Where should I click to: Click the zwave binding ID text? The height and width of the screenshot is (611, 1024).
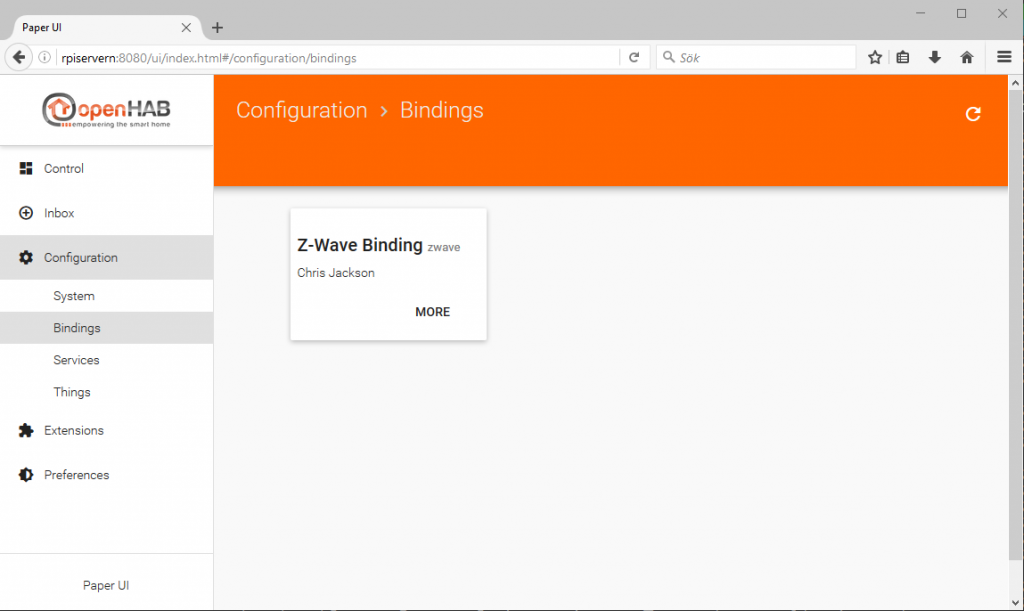[444, 247]
